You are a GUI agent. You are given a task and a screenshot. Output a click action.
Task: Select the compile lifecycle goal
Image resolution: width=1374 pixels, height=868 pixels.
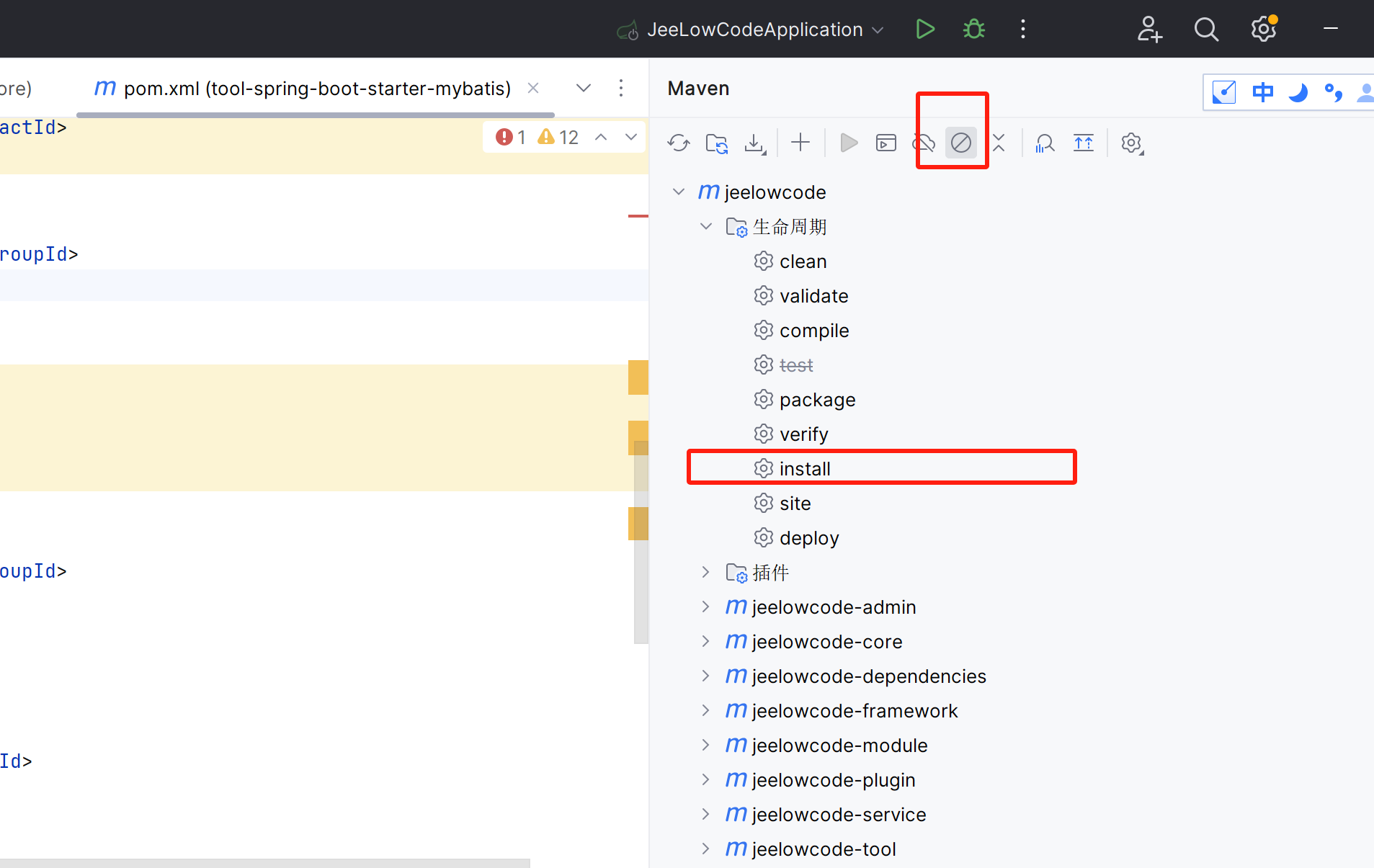click(814, 330)
